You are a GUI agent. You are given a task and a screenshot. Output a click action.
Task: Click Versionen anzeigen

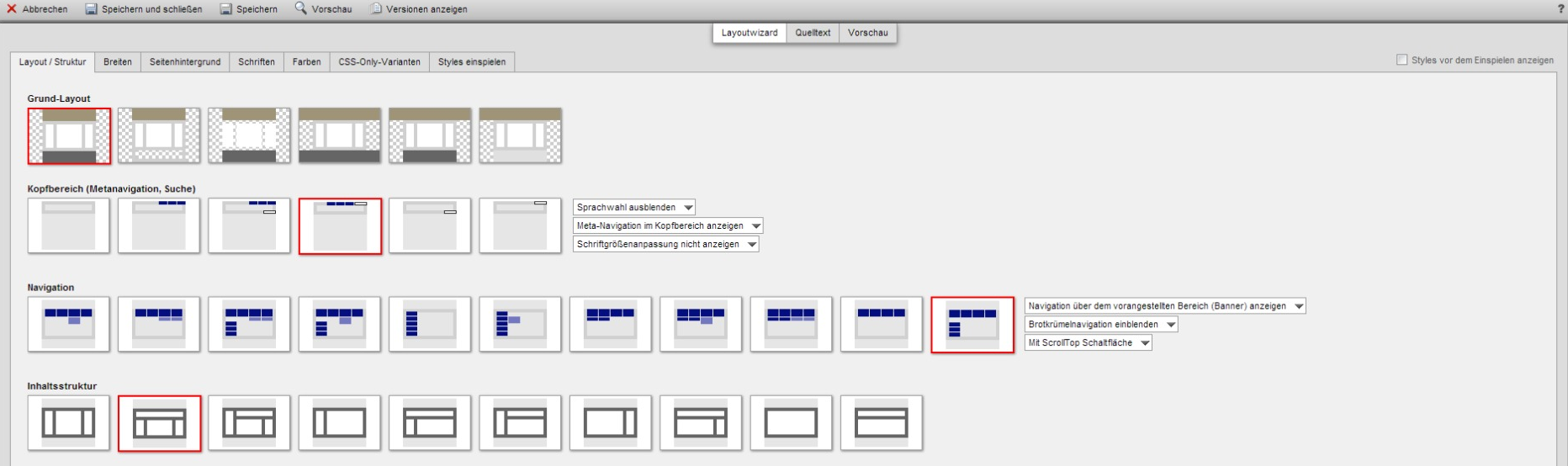tap(419, 9)
